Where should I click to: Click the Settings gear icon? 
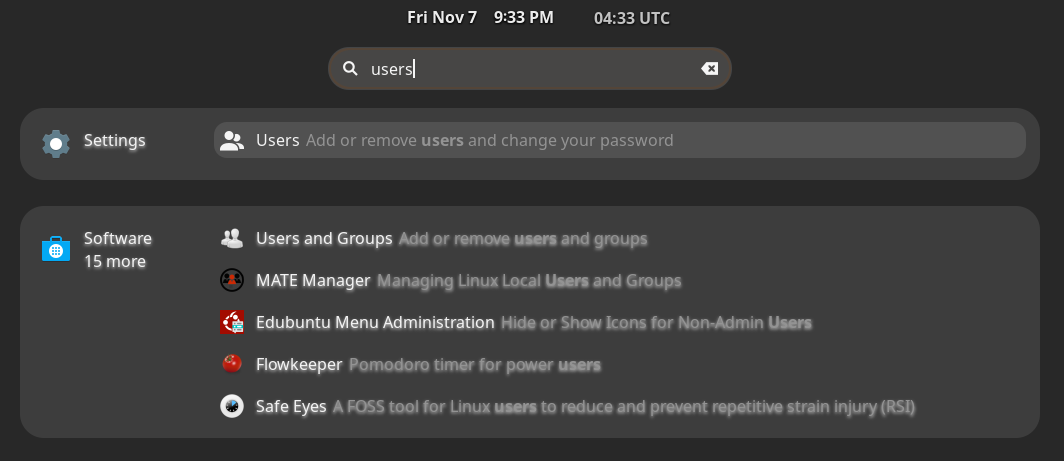56,143
